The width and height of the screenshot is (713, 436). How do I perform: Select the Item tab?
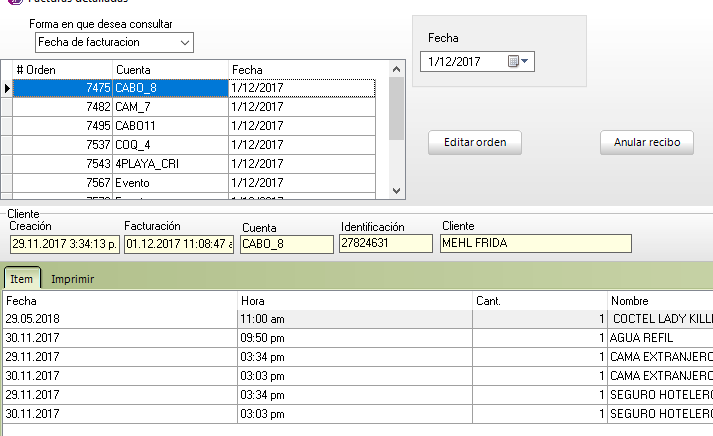(21, 279)
